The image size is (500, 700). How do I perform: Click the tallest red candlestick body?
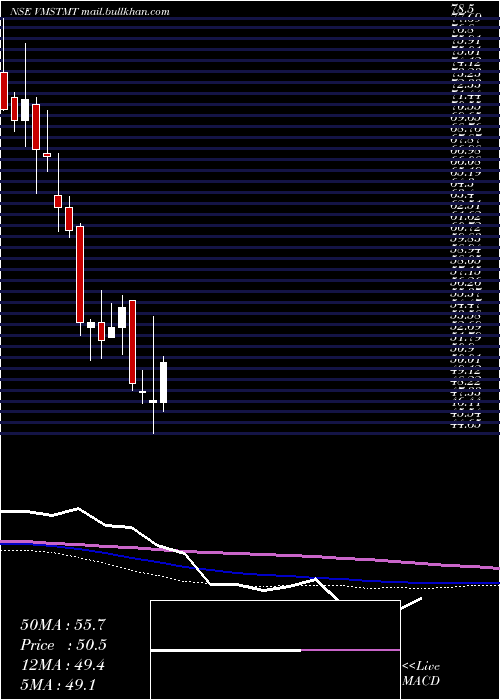point(80,274)
